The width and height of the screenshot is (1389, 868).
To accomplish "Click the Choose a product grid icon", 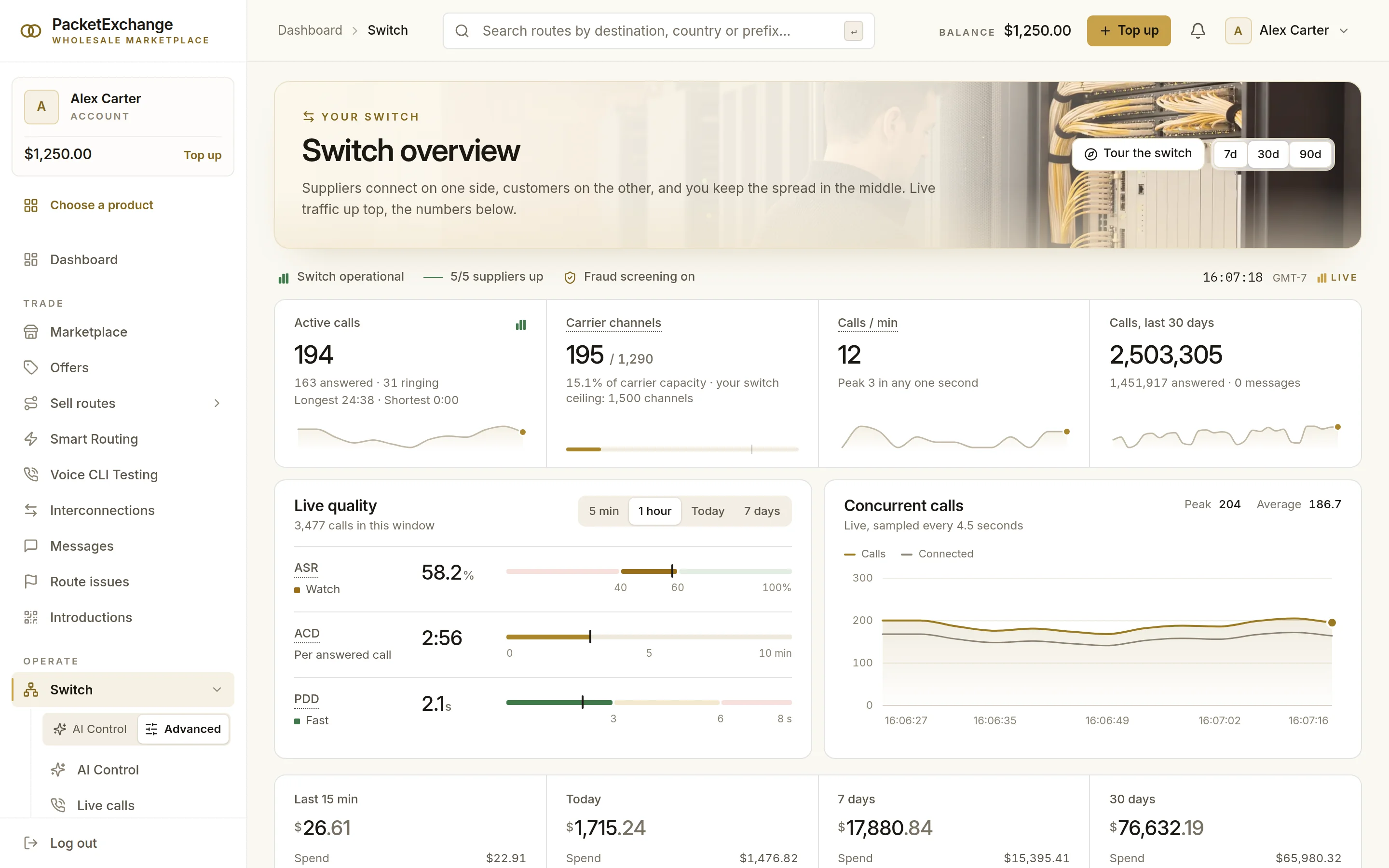I will tap(31, 205).
